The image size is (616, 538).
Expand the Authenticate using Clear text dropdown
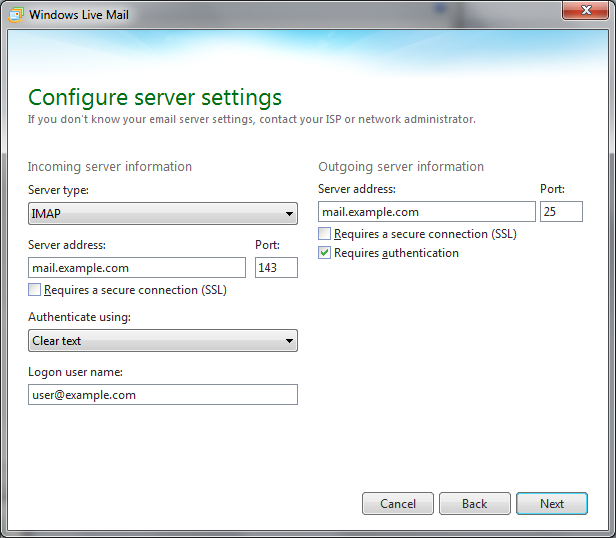point(163,341)
